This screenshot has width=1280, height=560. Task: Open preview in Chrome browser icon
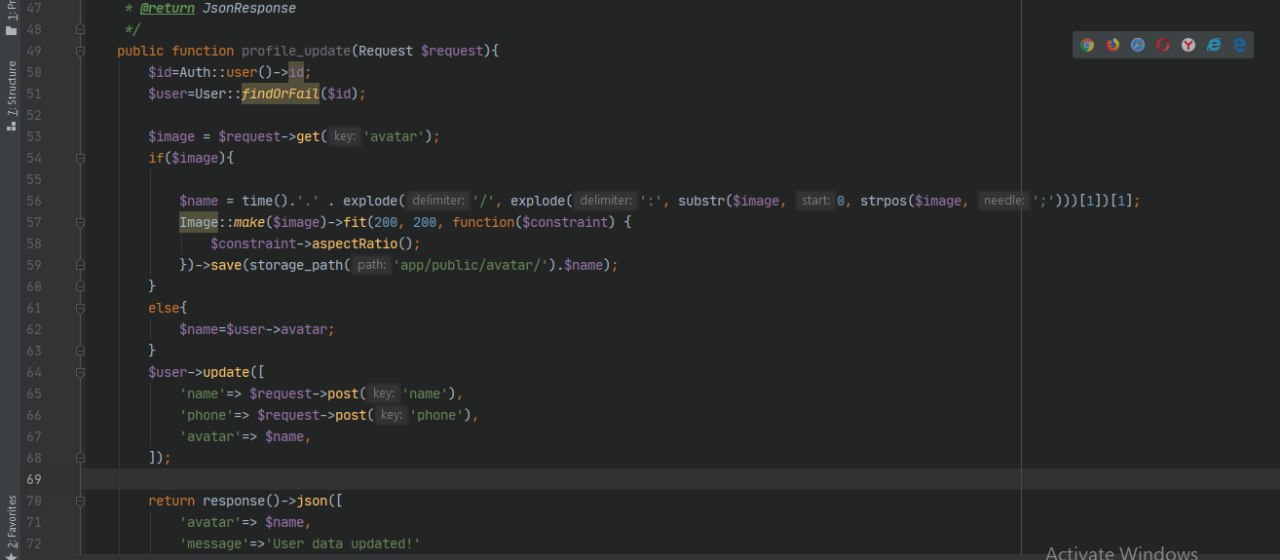tap(1087, 45)
